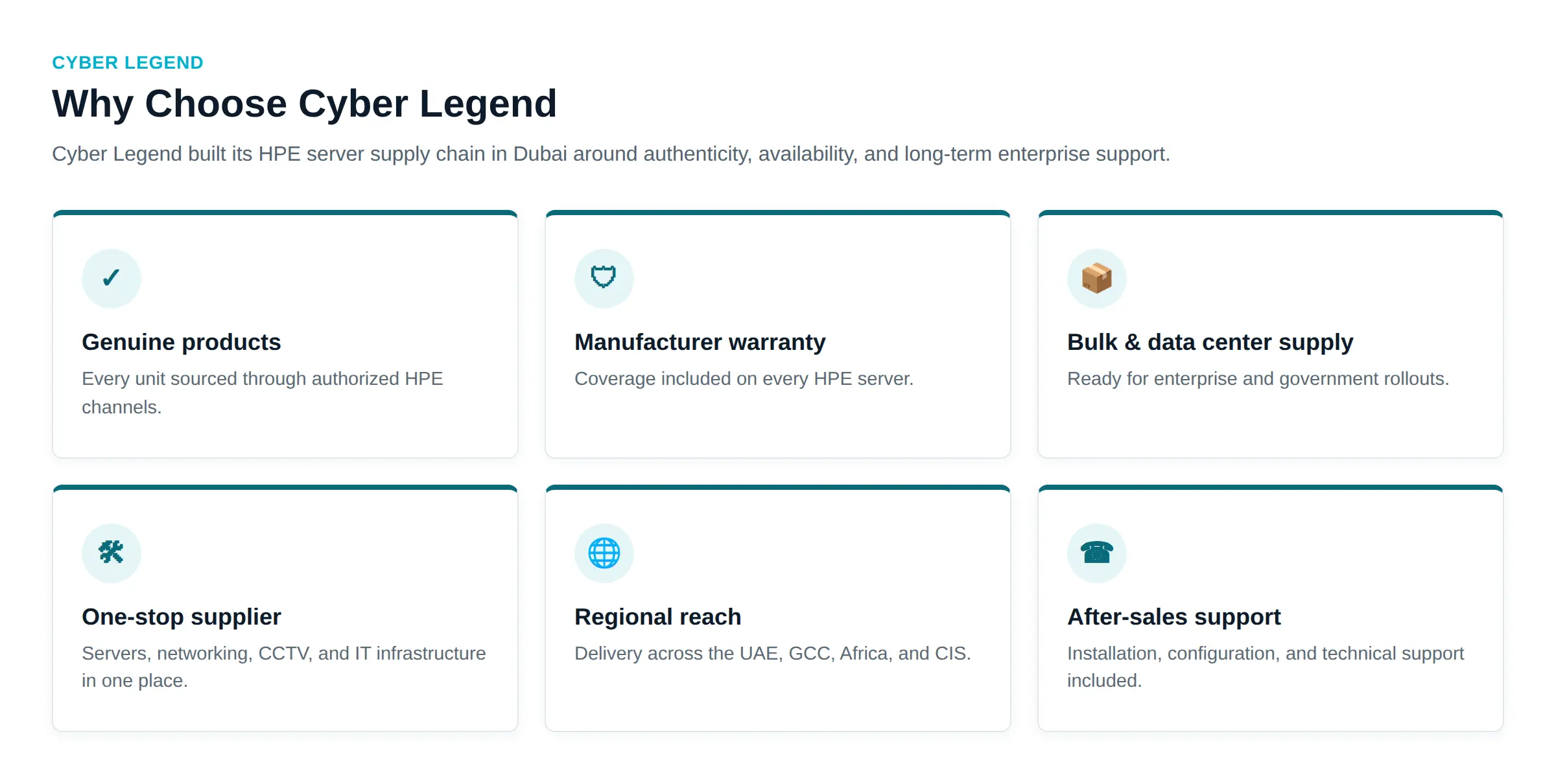Click the authorized HPE channels description text
Viewport: 1556px width, 784px height.
click(263, 393)
